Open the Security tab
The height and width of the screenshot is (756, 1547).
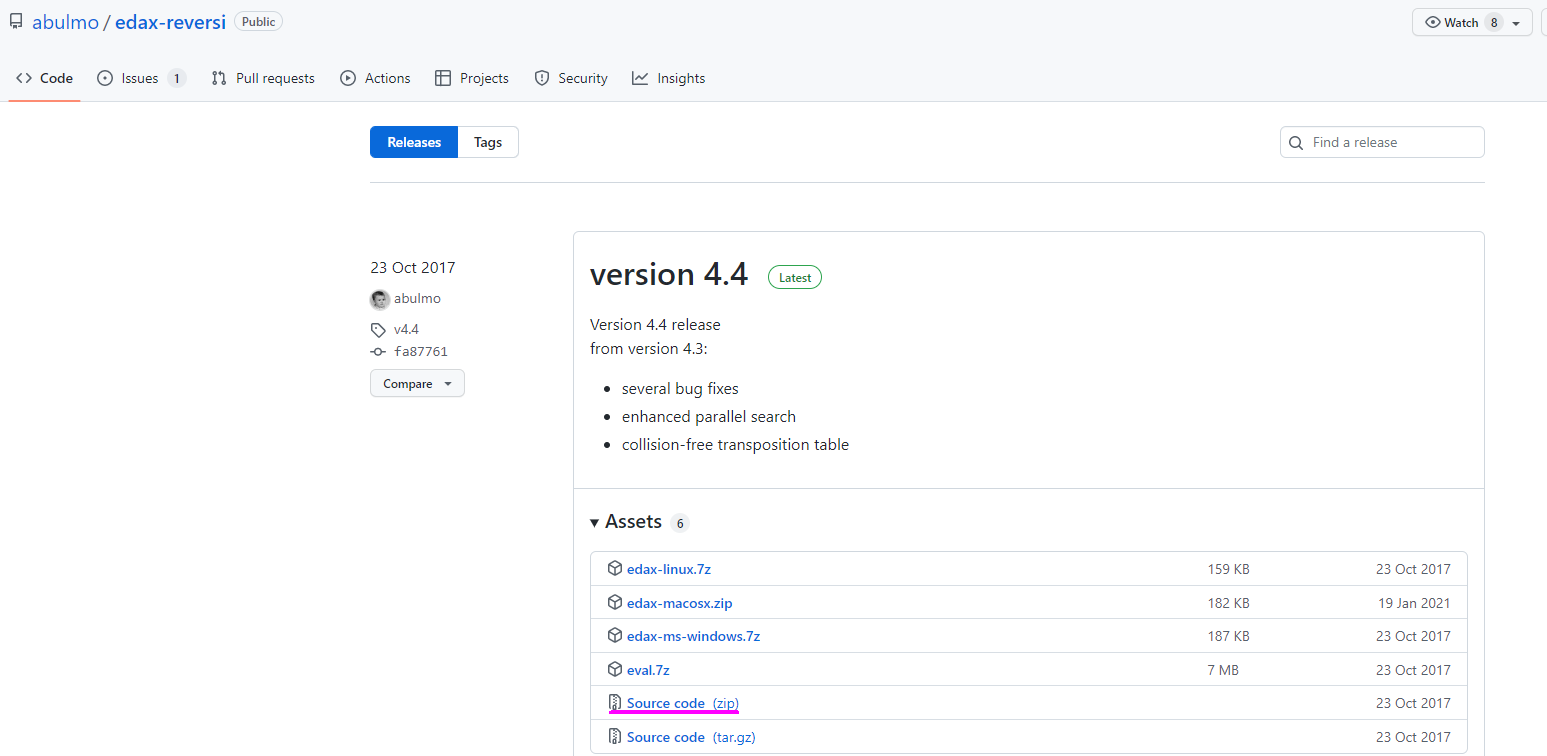pos(571,78)
